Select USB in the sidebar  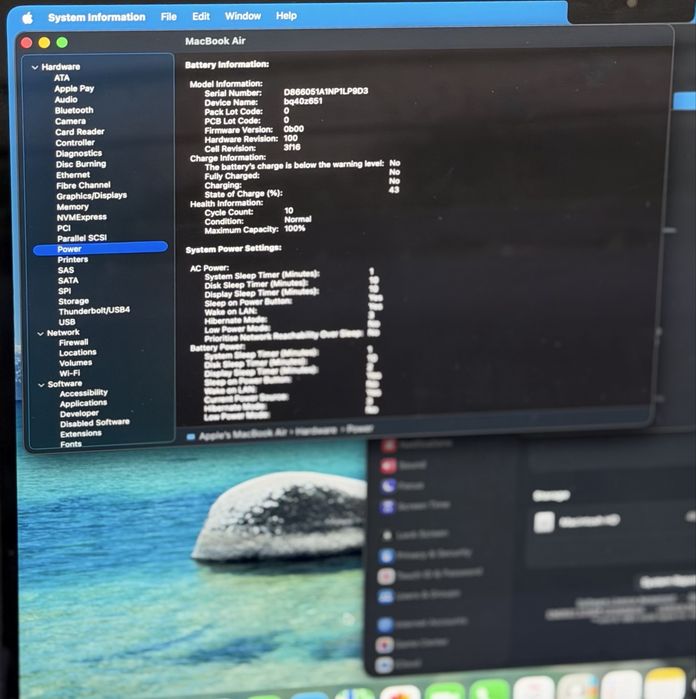click(x=67, y=322)
